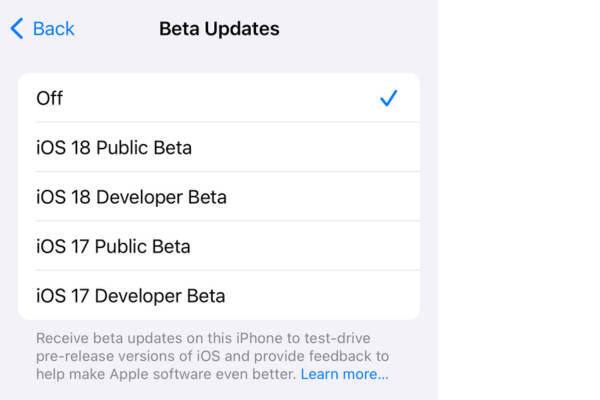Open the "Learn more..." link

(x=344, y=374)
